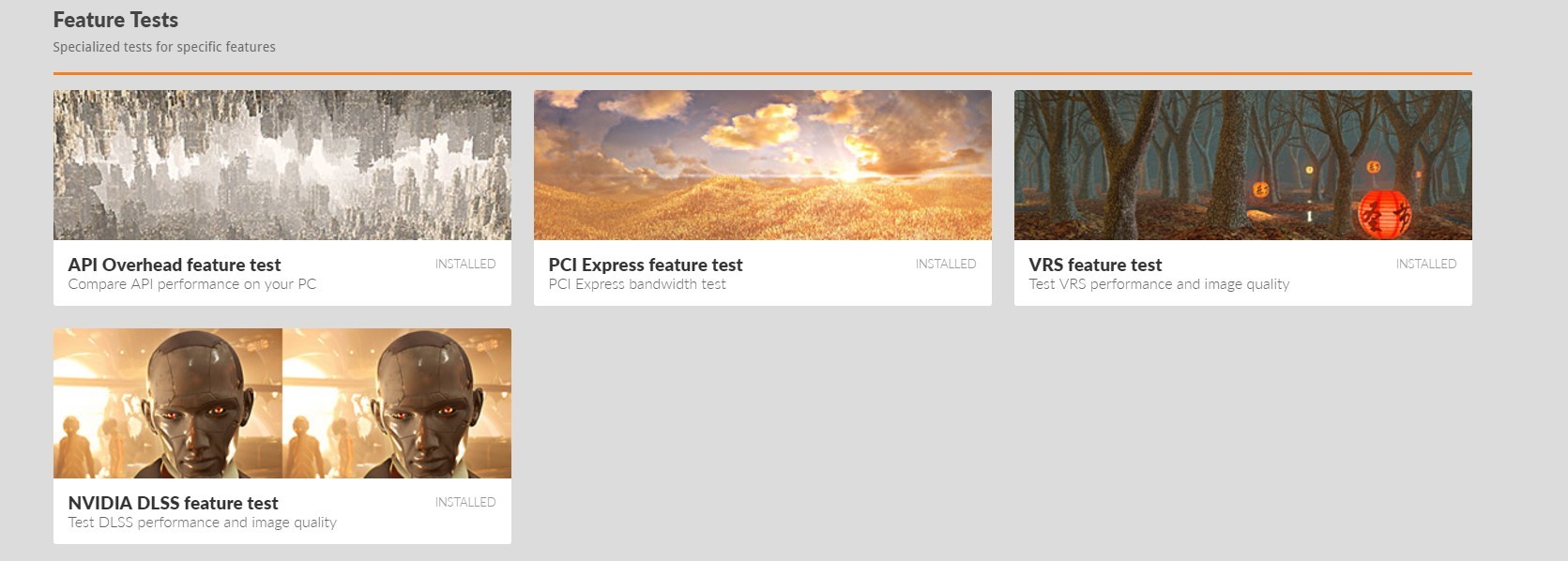Screen dimensions: 1568x561
Task: Open the PCI Express feature test thumbnail
Action: [763, 165]
